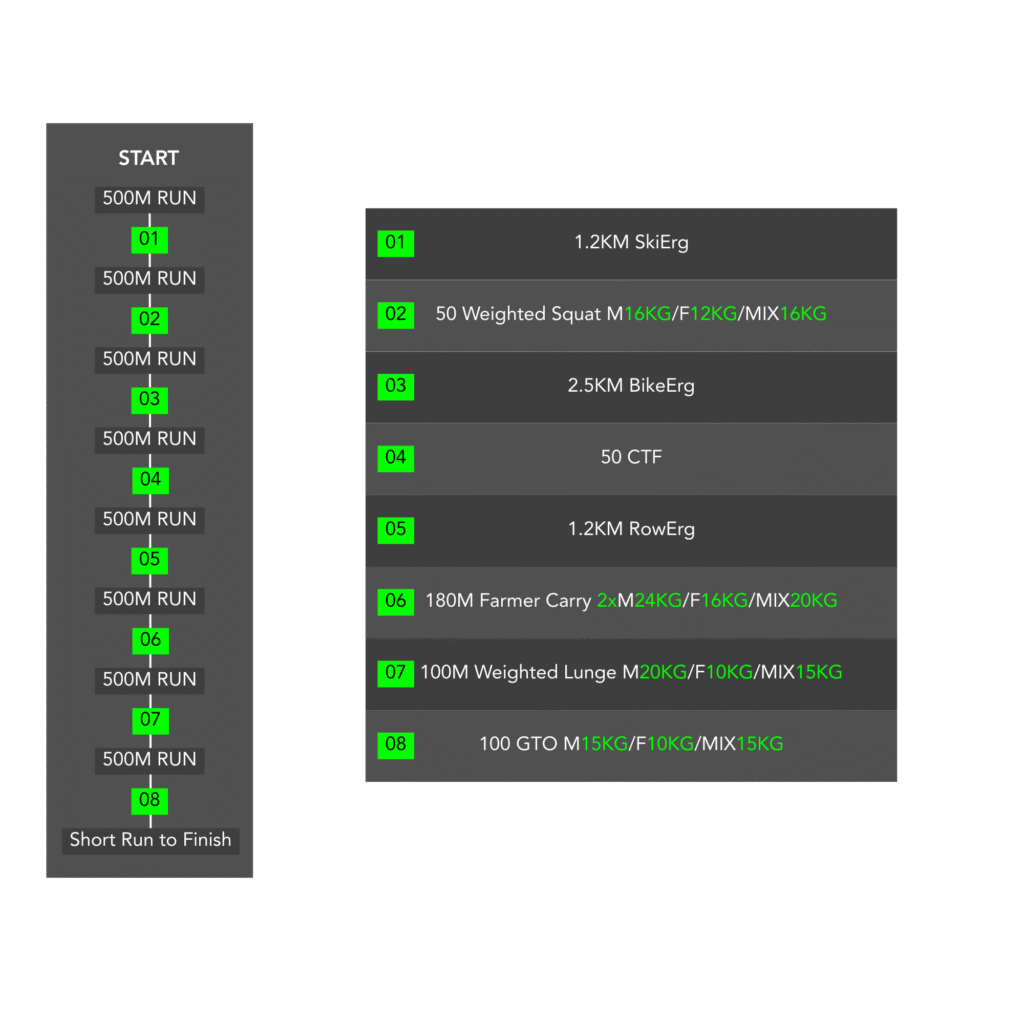Click the 180M Farmer Carry description
Screen dimensions: 1024x1024
tap(631, 601)
